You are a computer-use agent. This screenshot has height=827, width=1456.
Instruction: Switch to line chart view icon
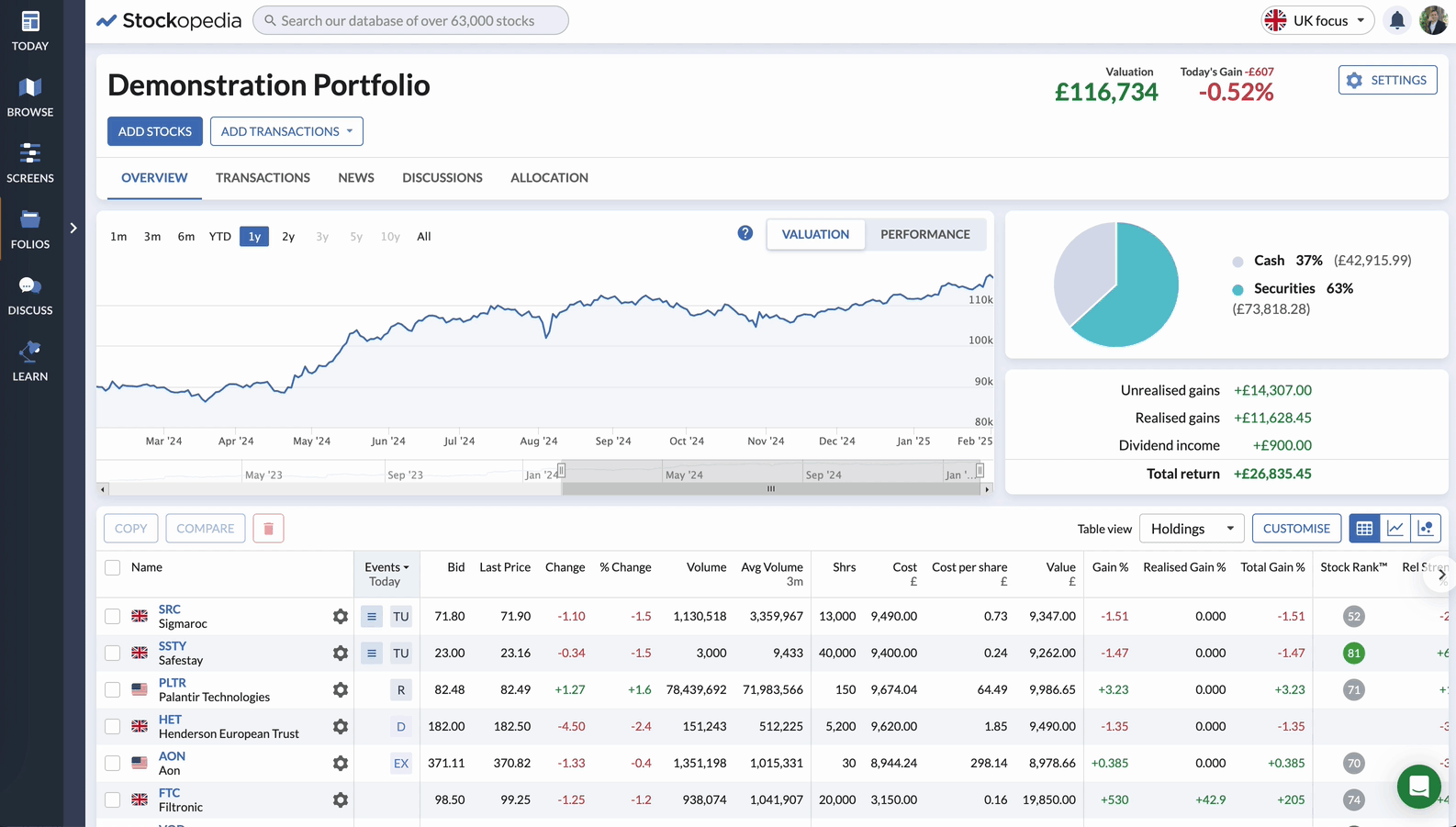1395,529
